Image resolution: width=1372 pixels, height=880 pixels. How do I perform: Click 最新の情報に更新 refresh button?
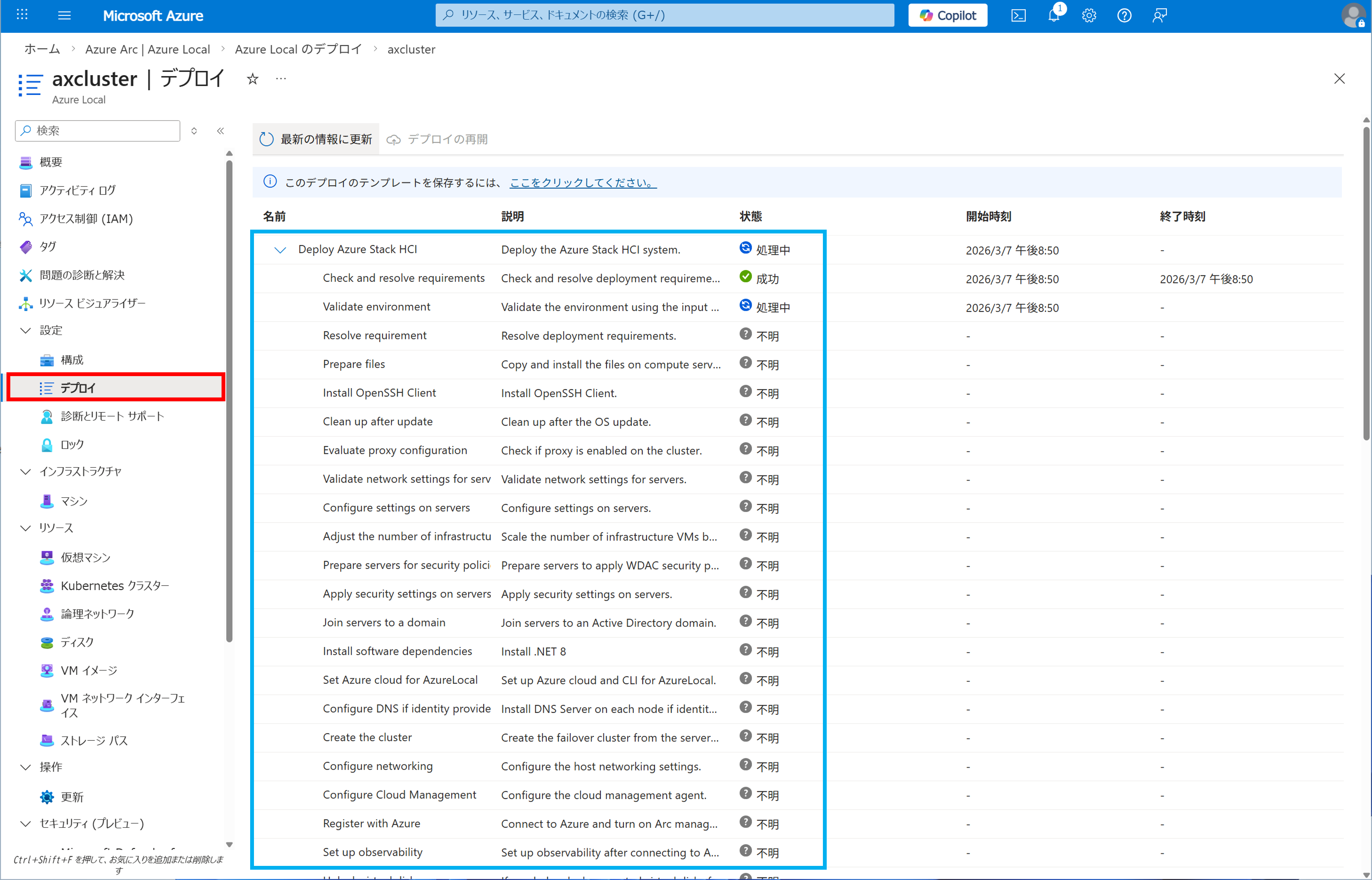pyautogui.click(x=316, y=140)
